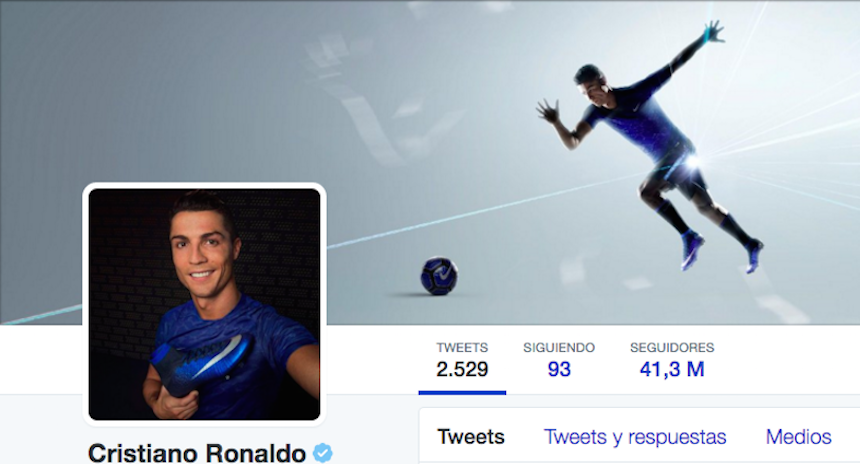The width and height of the screenshot is (860, 464).
Task: Select the TWEETS stat label
Action: [462, 348]
